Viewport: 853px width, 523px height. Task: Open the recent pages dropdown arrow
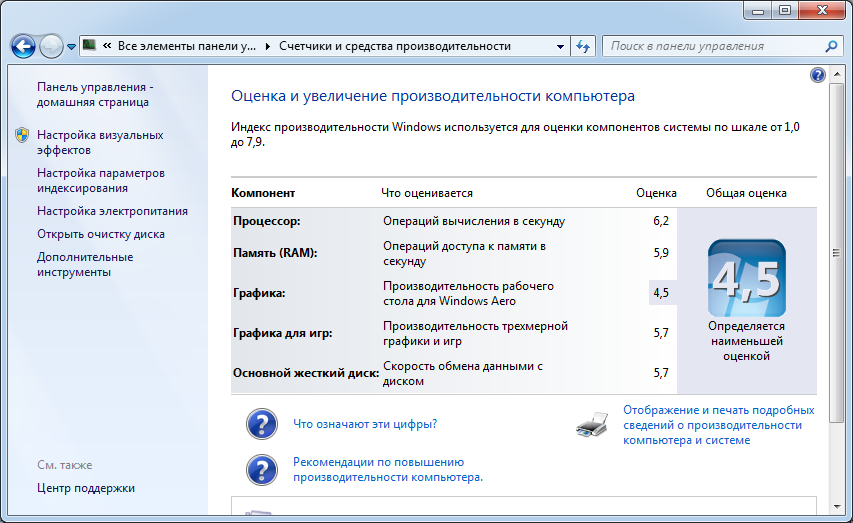tap(71, 47)
